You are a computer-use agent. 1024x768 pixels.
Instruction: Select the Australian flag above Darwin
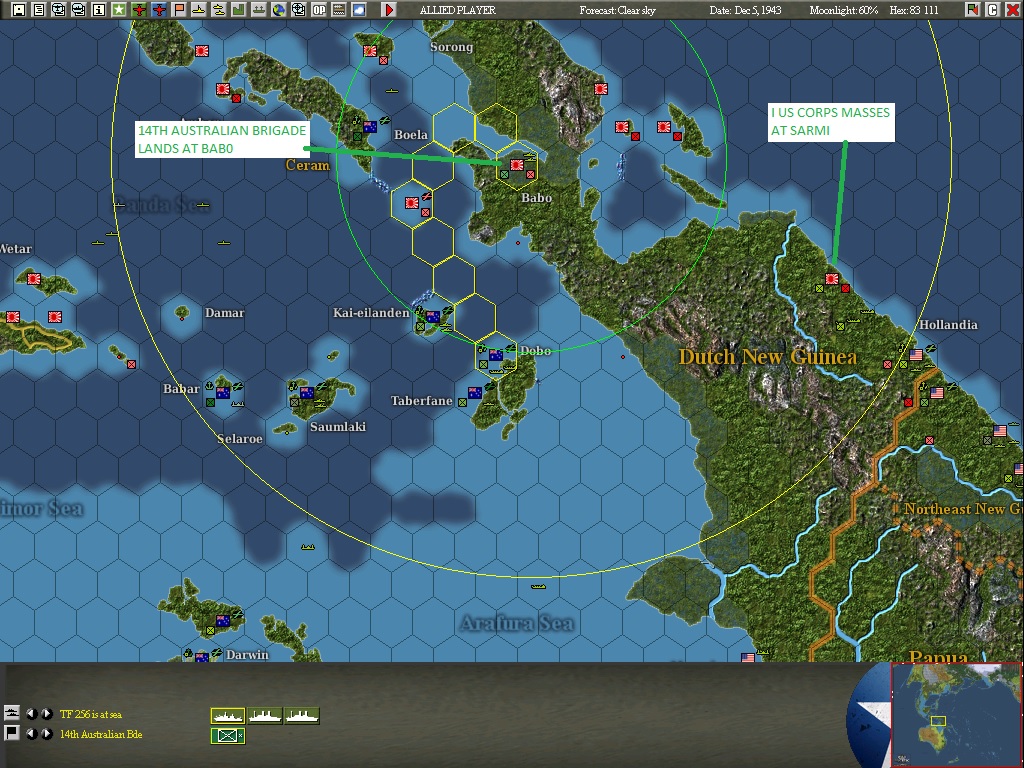point(223,620)
